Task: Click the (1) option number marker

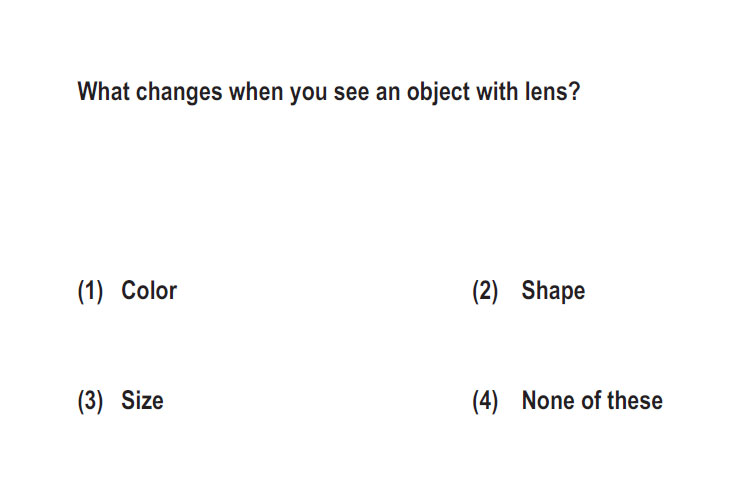Action: pyautogui.click(x=90, y=291)
